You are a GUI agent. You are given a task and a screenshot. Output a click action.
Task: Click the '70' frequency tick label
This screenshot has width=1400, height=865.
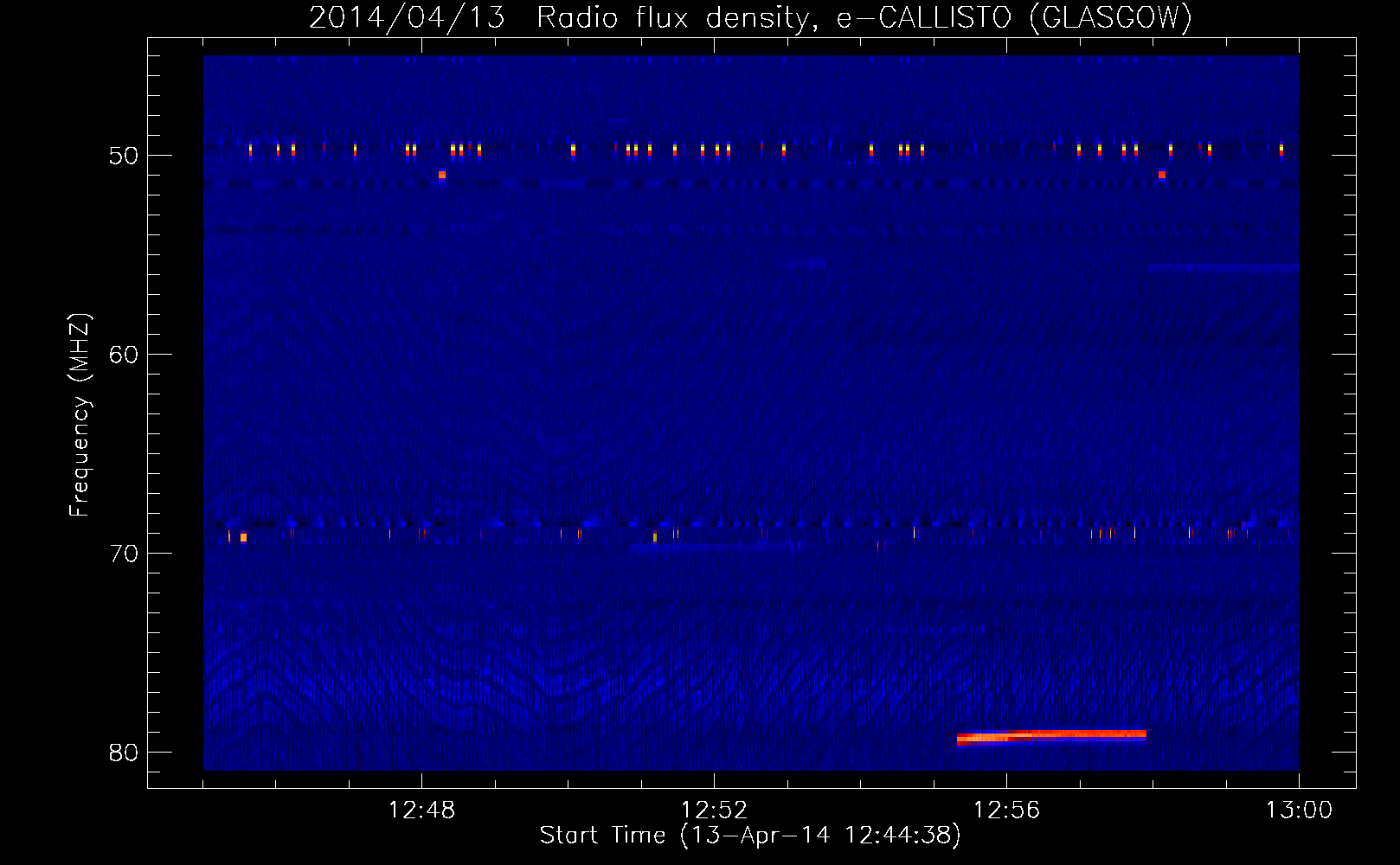click(124, 554)
